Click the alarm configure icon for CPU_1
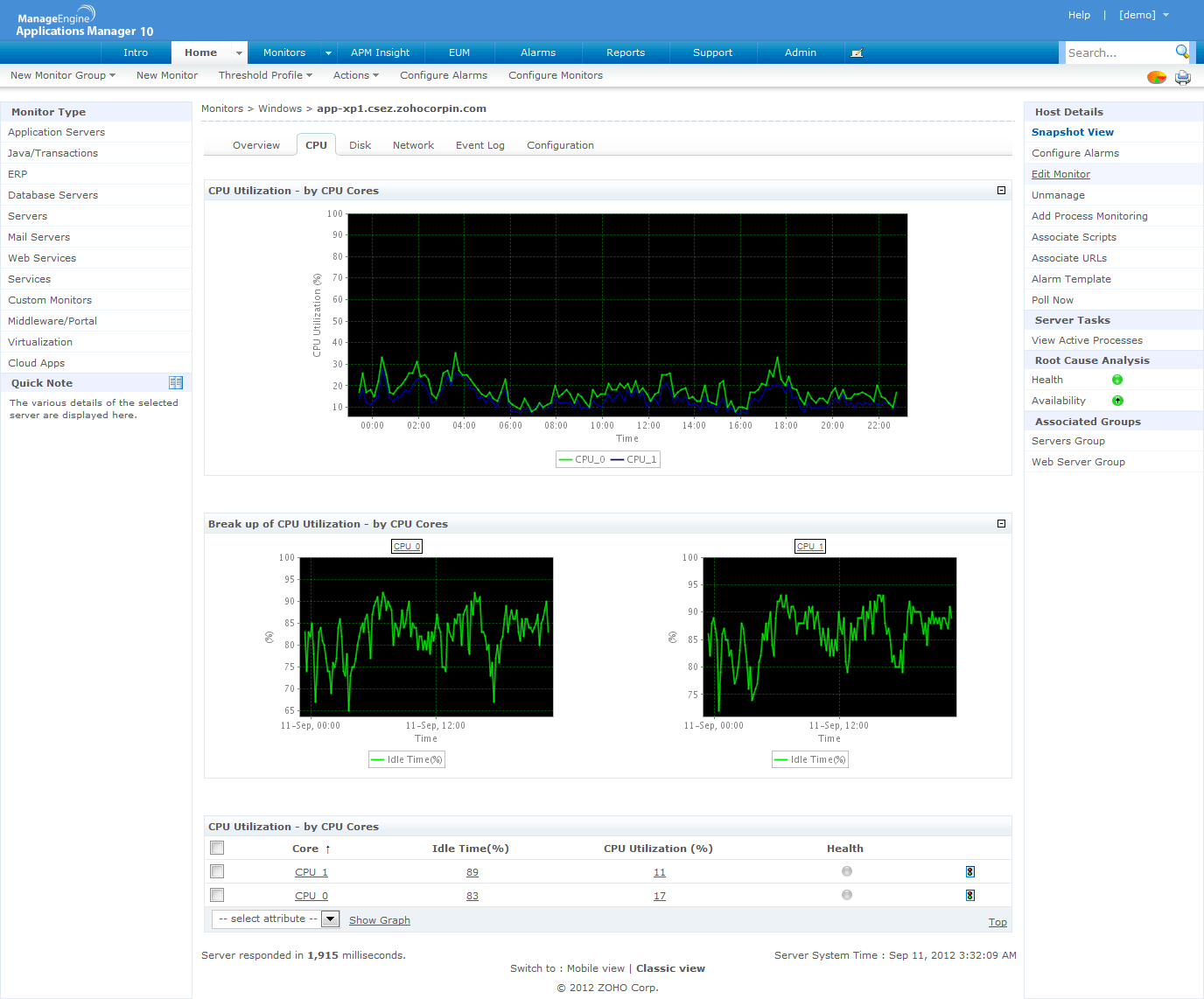 click(969, 872)
